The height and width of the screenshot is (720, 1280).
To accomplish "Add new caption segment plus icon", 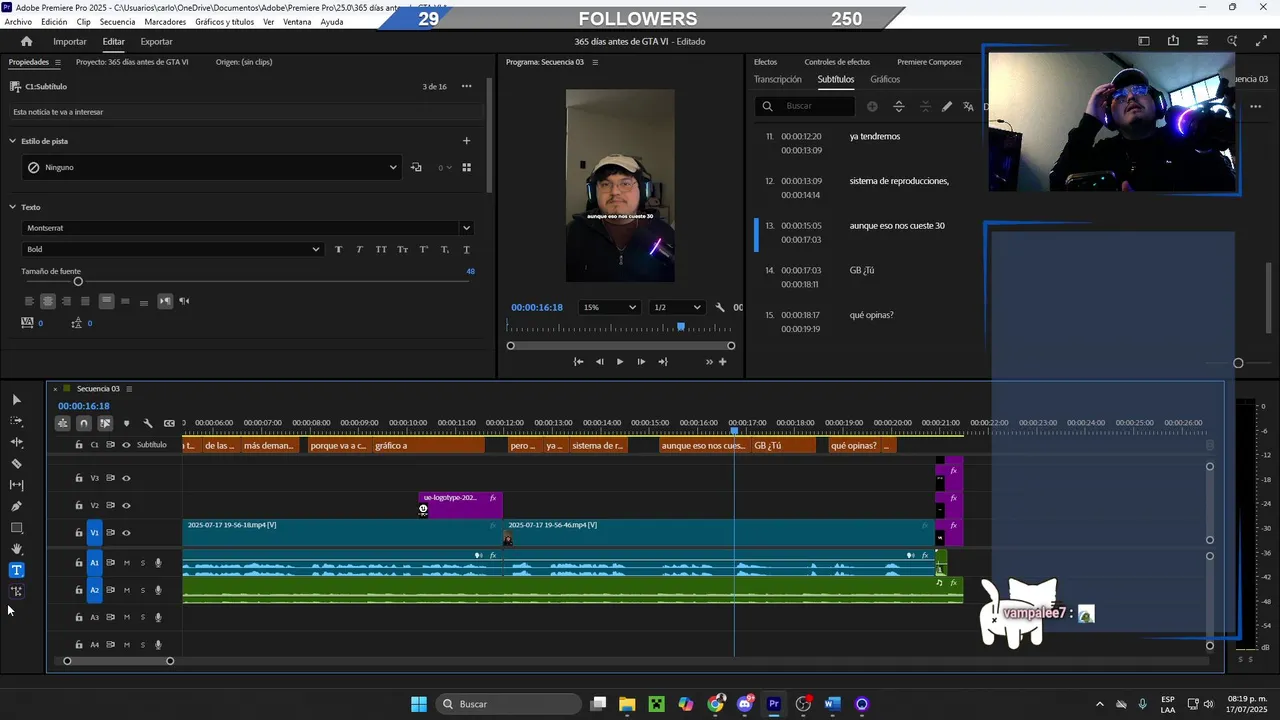I will (872, 106).
